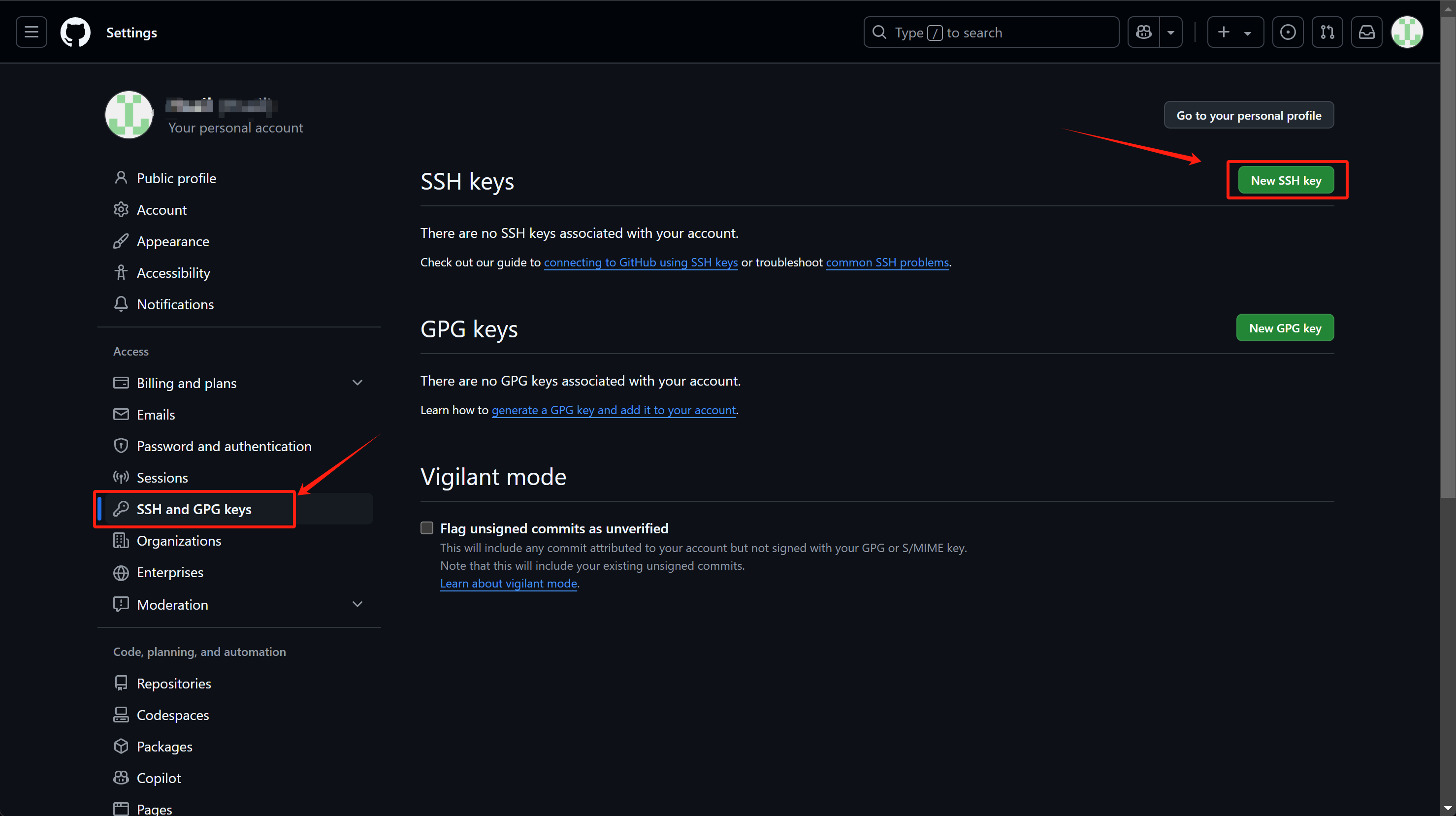Open 'generate a GPG key and add it' link
This screenshot has width=1456, height=816.
coord(613,410)
